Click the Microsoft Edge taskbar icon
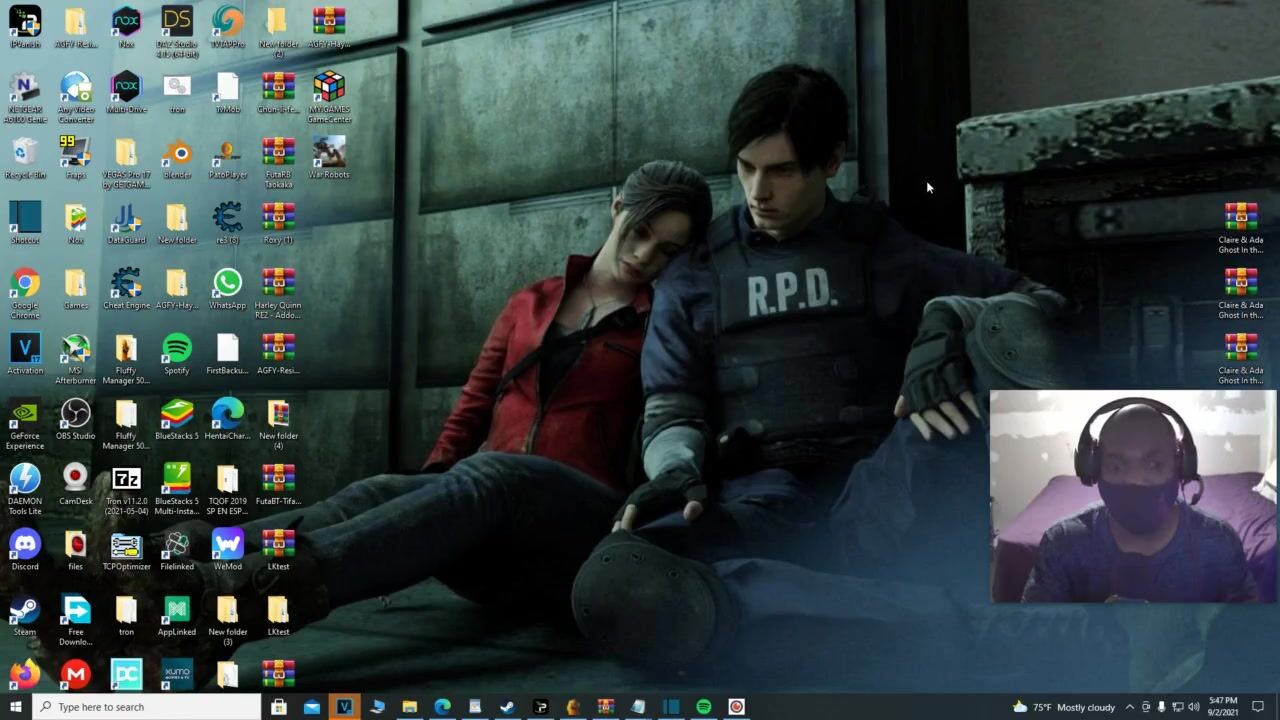This screenshot has height=720, width=1280. click(x=442, y=707)
